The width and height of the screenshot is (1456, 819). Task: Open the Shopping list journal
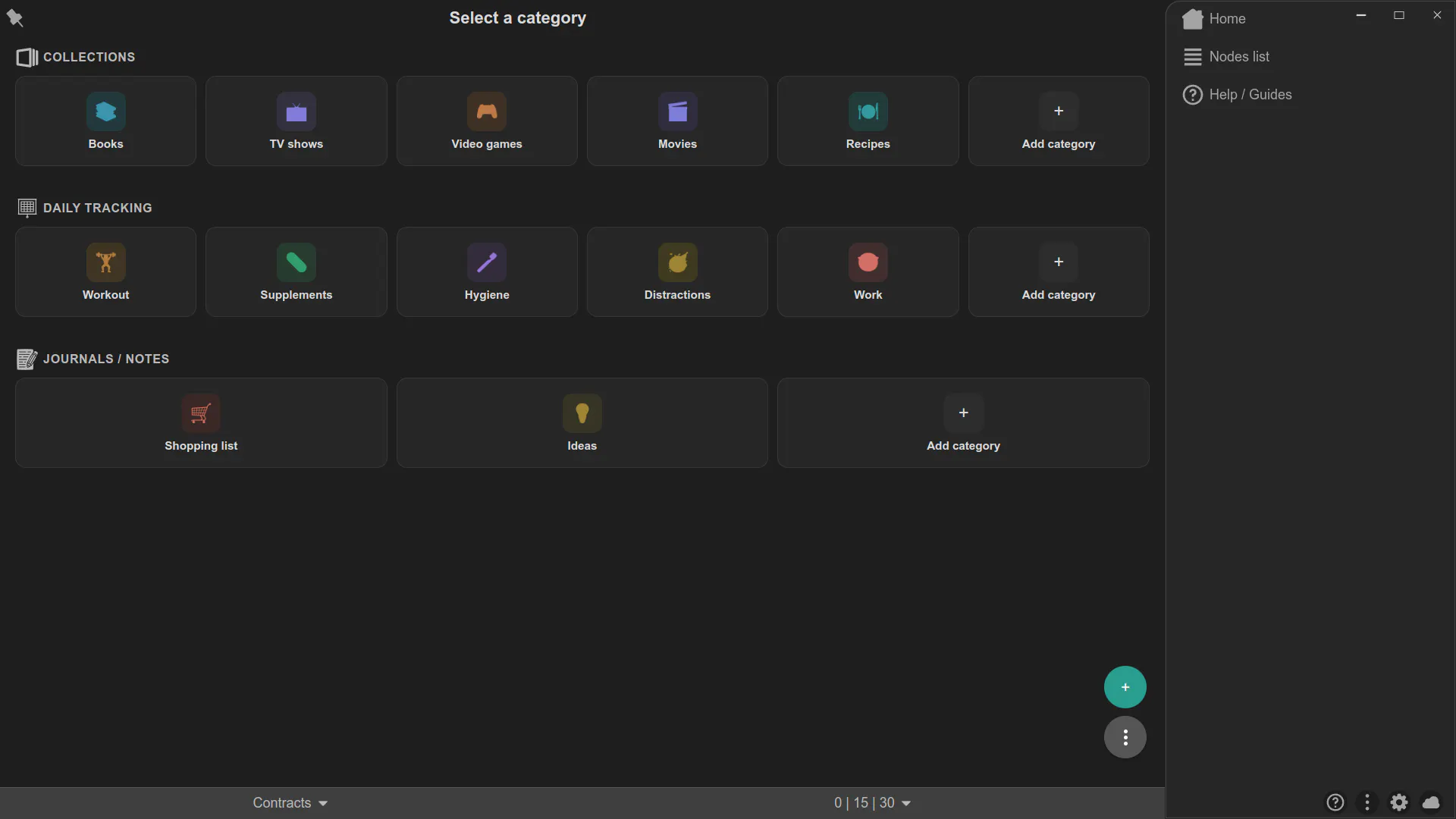(201, 422)
